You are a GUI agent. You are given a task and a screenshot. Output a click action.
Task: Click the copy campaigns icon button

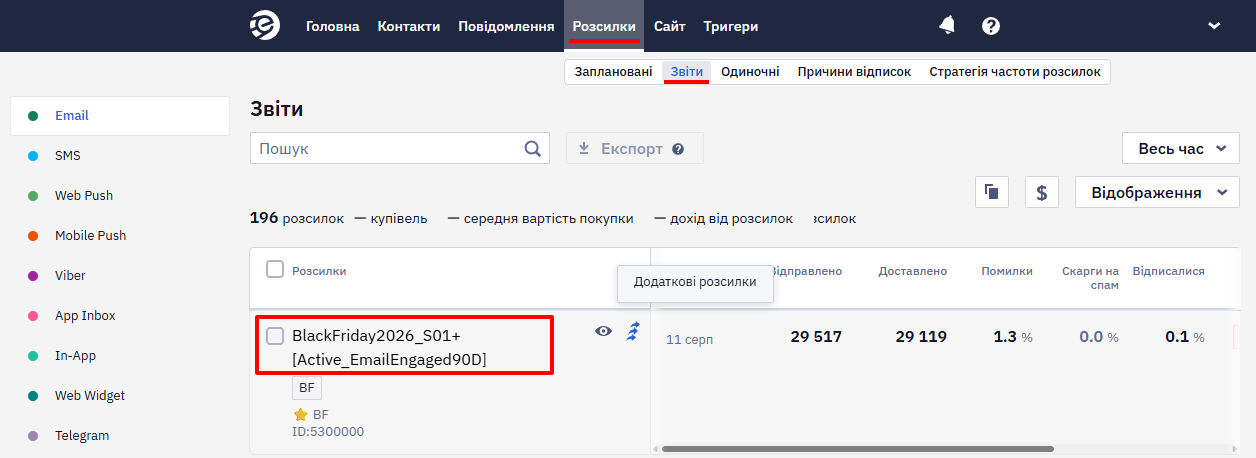point(992,192)
